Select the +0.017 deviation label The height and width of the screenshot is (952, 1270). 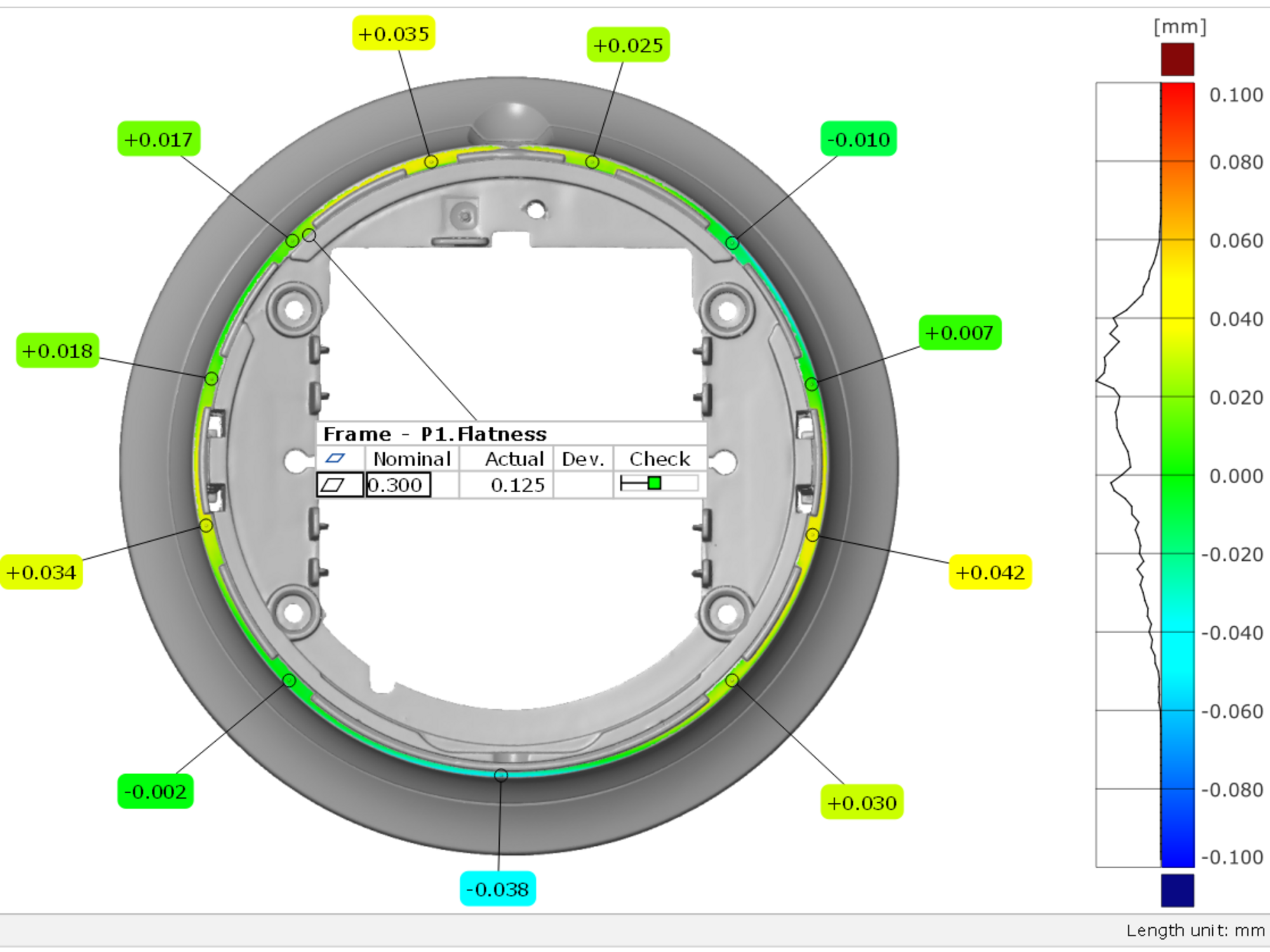159,139
